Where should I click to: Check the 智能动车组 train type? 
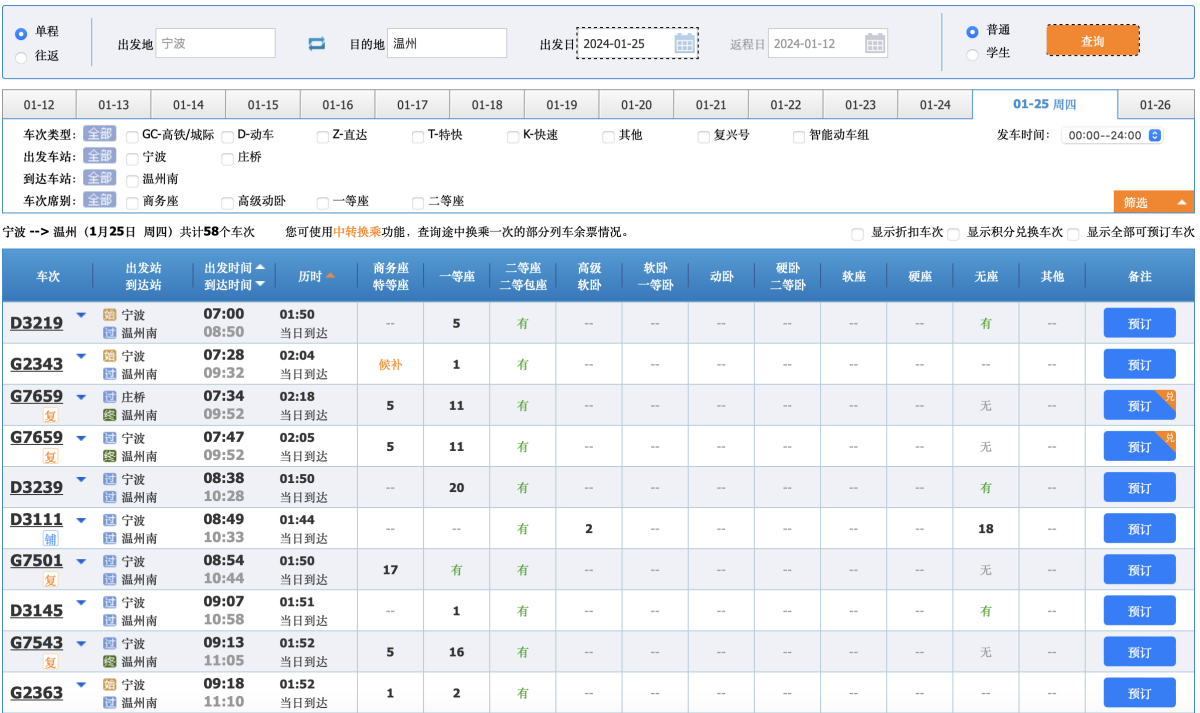[x=799, y=136]
